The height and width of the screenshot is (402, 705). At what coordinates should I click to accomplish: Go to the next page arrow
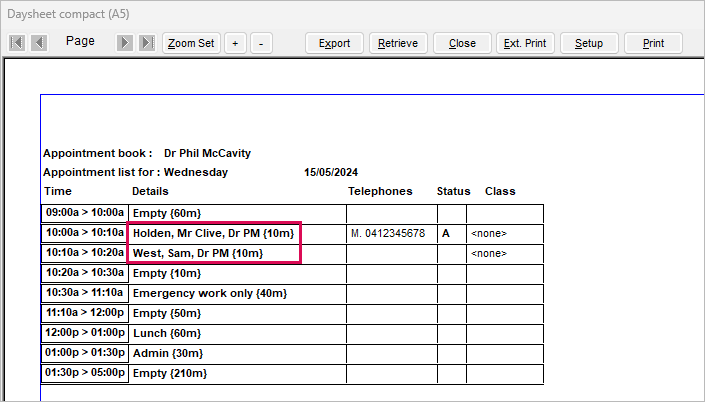coord(125,43)
